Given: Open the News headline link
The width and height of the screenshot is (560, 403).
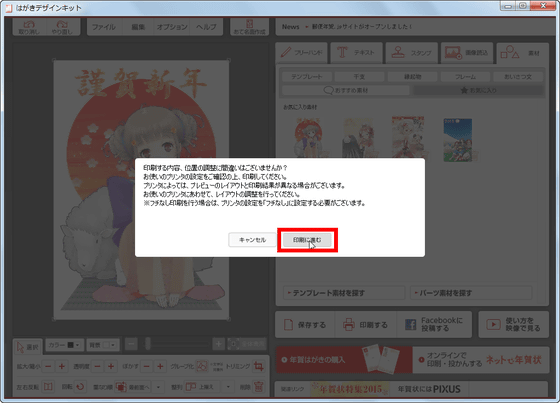Looking at the screenshot, I should tap(362, 27).
